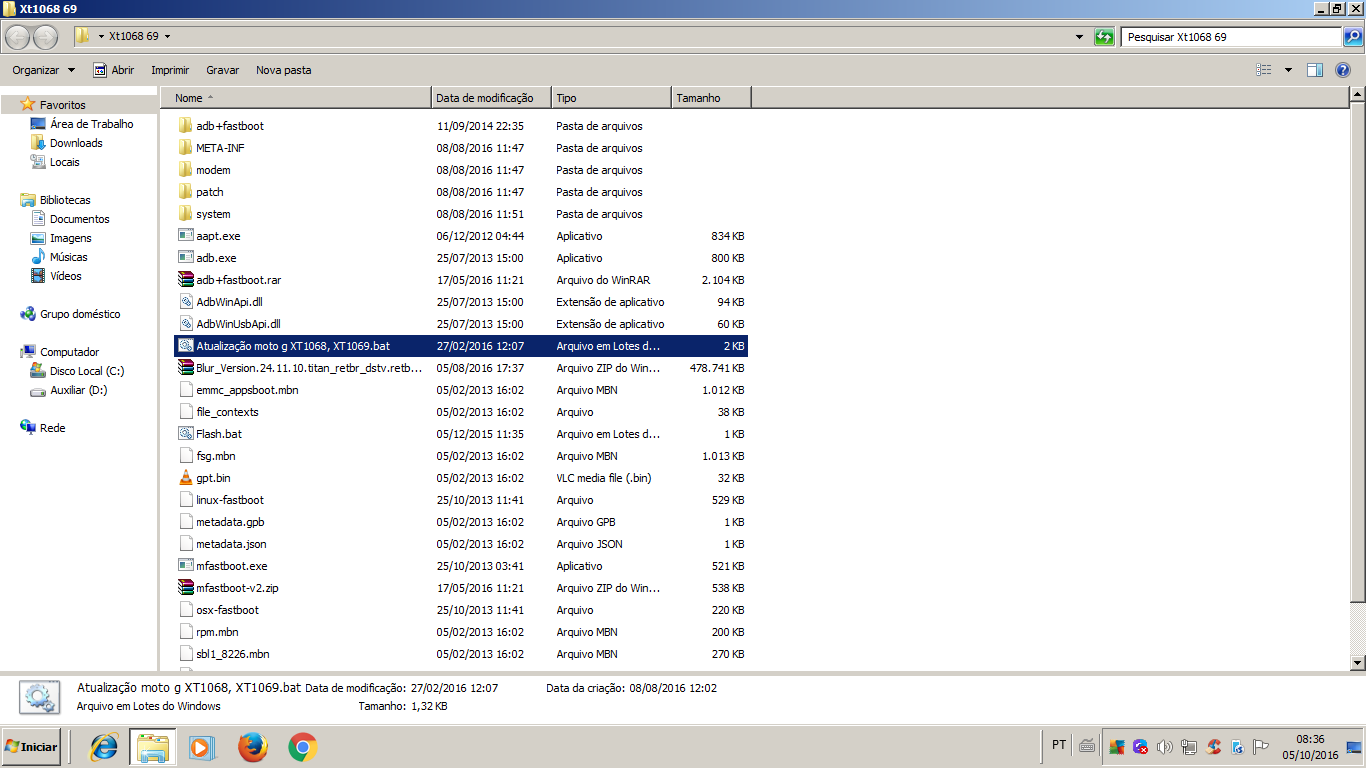Select the file_contexts entry
Image resolution: width=1366 pixels, height=768 pixels.
(227, 412)
